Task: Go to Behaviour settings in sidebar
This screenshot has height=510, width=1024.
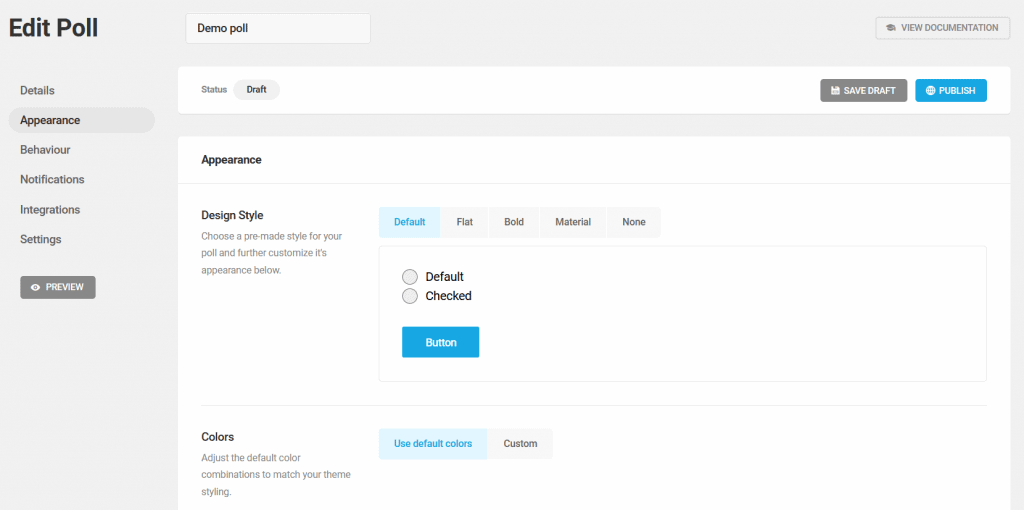Action: [x=45, y=150]
